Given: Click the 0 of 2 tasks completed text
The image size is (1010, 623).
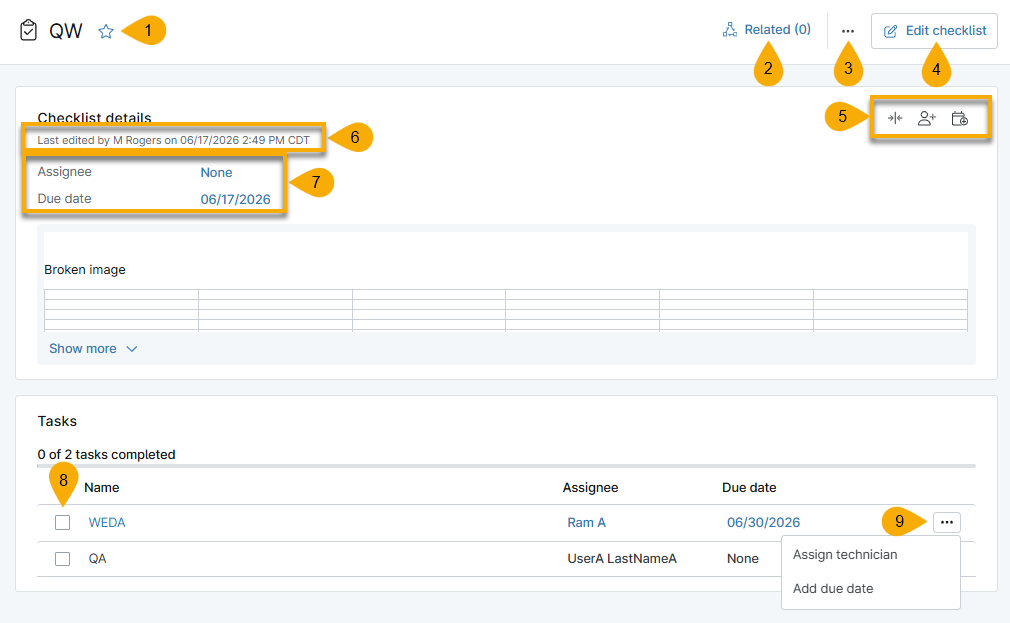Looking at the screenshot, I should pyautogui.click(x=106, y=454).
